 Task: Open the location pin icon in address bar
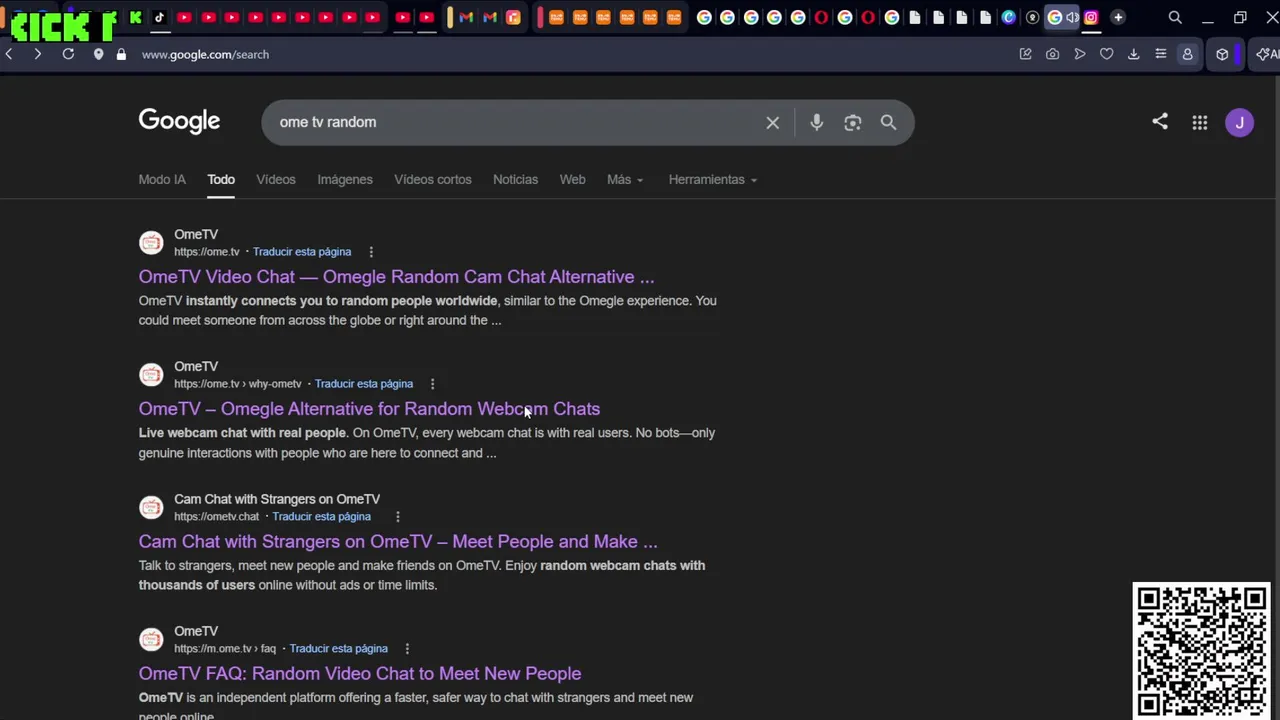tap(98, 54)
